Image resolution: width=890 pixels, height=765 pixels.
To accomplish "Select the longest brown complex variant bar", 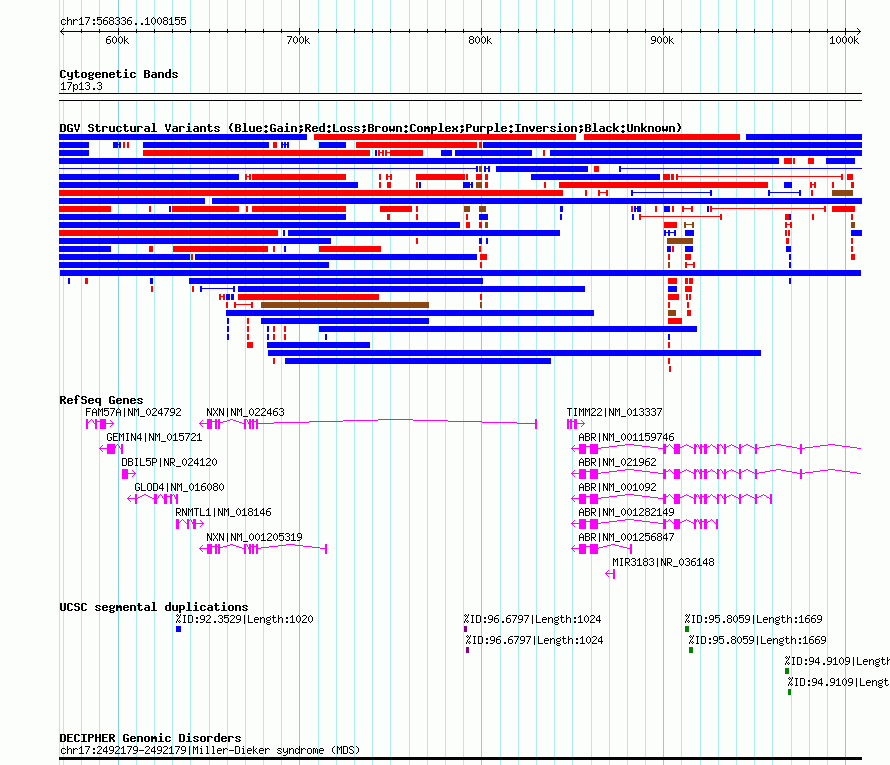I will [x=345, y=305].
